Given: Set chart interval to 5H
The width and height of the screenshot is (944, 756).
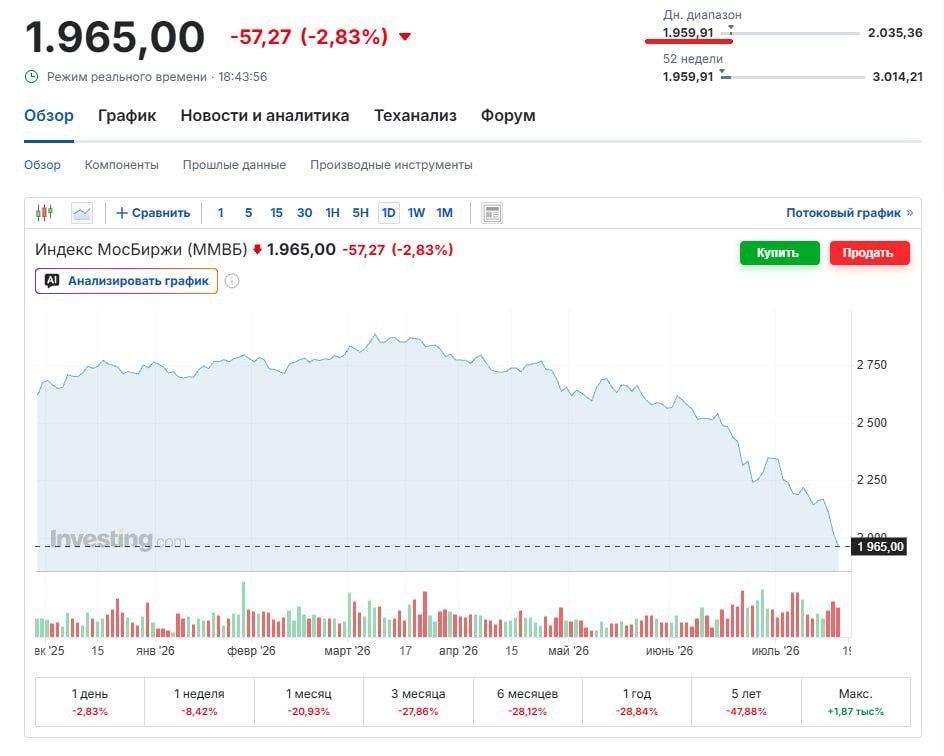Looking at the screenshot, I should pos(360,212).
